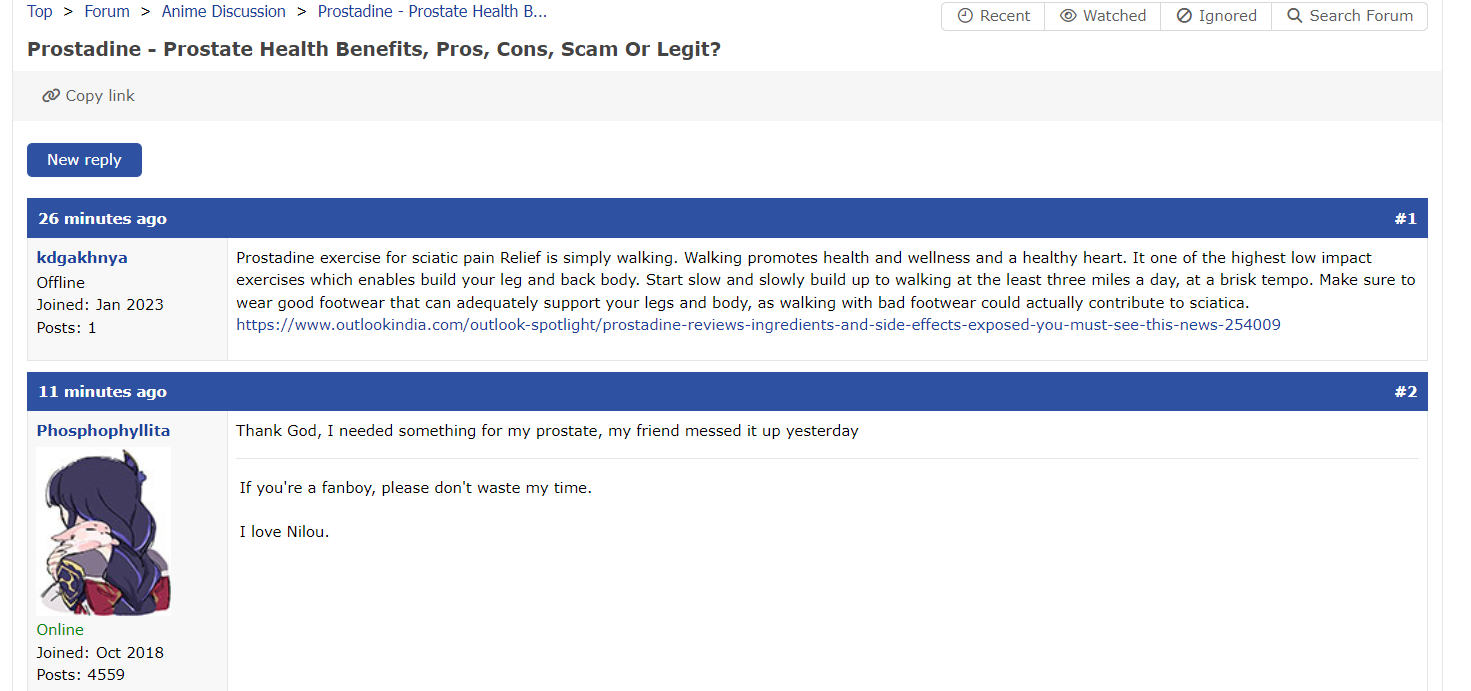1471x691 pixels.
Task: Open permalink for post #1
Action: (1405, 219)
